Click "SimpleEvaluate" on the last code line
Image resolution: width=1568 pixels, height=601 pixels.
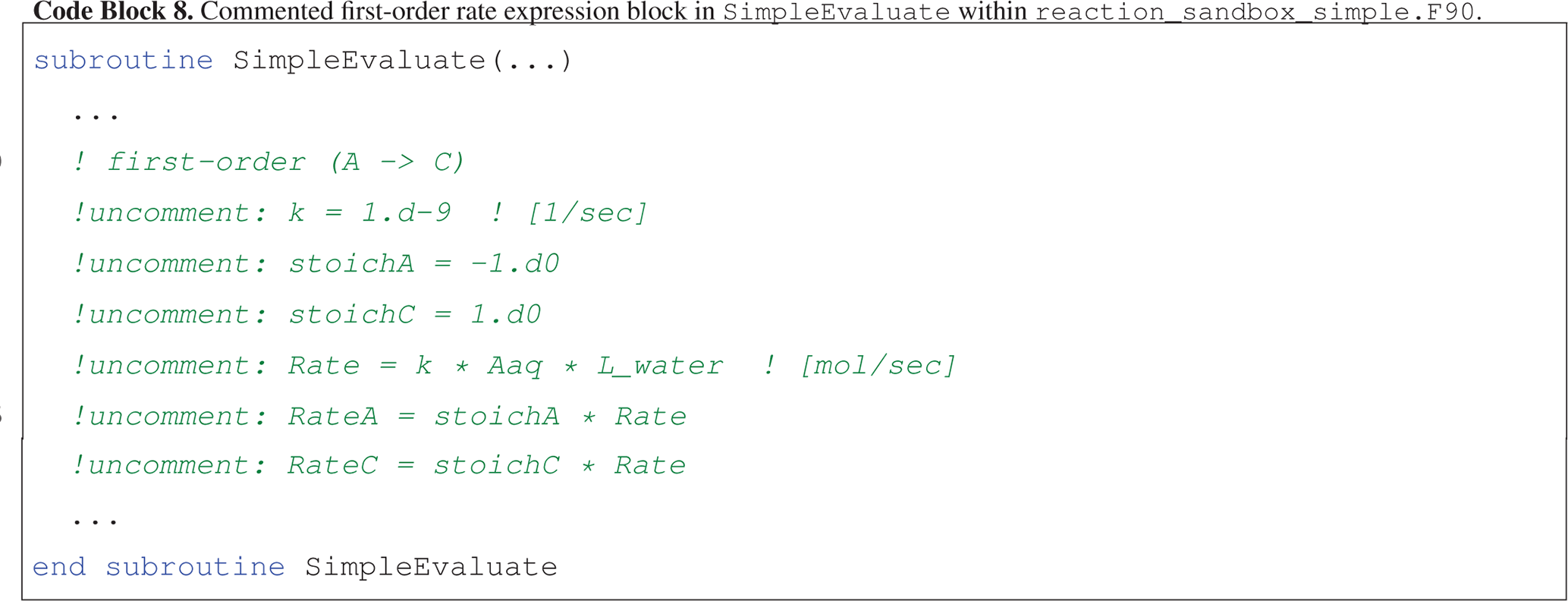click(431, 567)
